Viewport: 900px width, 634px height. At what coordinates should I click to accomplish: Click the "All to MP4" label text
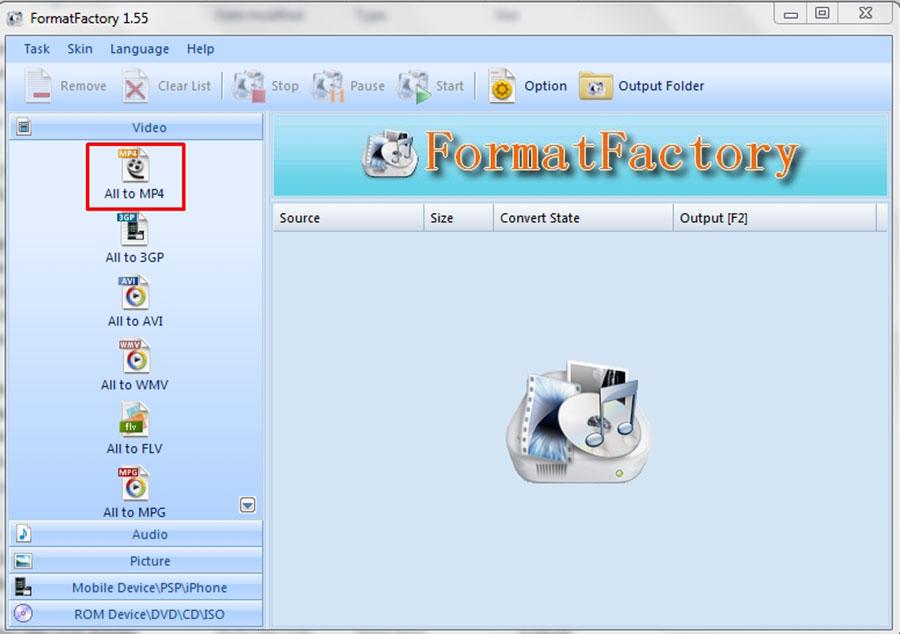[x=134, y=194]
